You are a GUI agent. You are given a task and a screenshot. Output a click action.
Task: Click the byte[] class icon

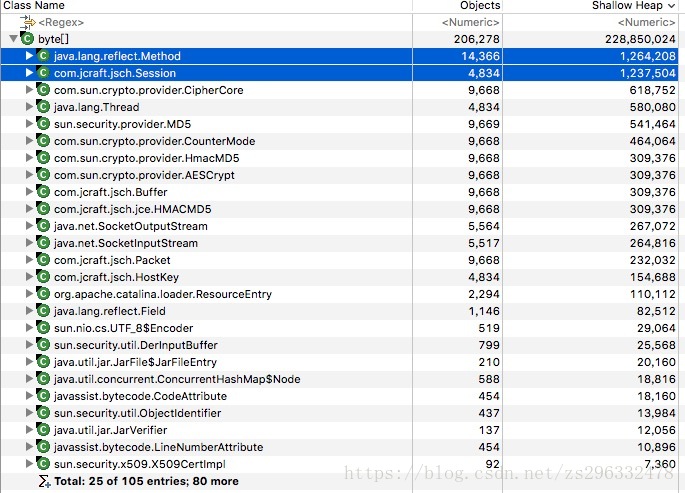pyautogui.click(x=27, y=39)
